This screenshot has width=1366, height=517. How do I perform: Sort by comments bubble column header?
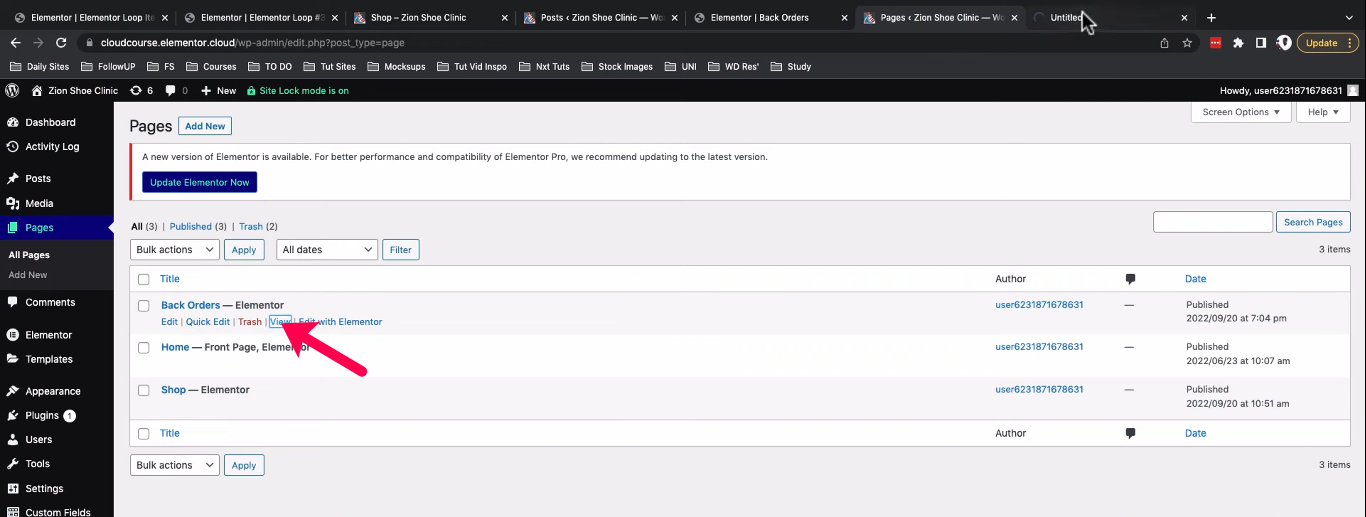(1130, 278)
